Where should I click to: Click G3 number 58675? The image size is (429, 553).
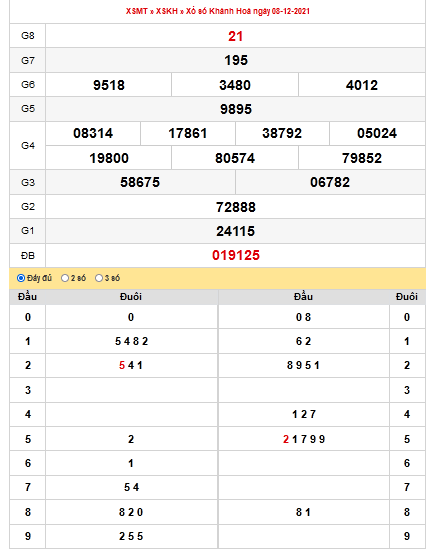click(x=140, y=182)
